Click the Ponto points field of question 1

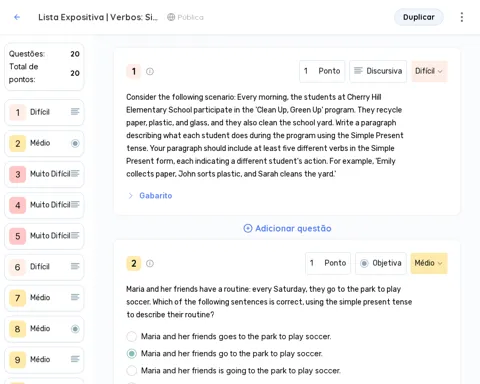click(322, 71)
